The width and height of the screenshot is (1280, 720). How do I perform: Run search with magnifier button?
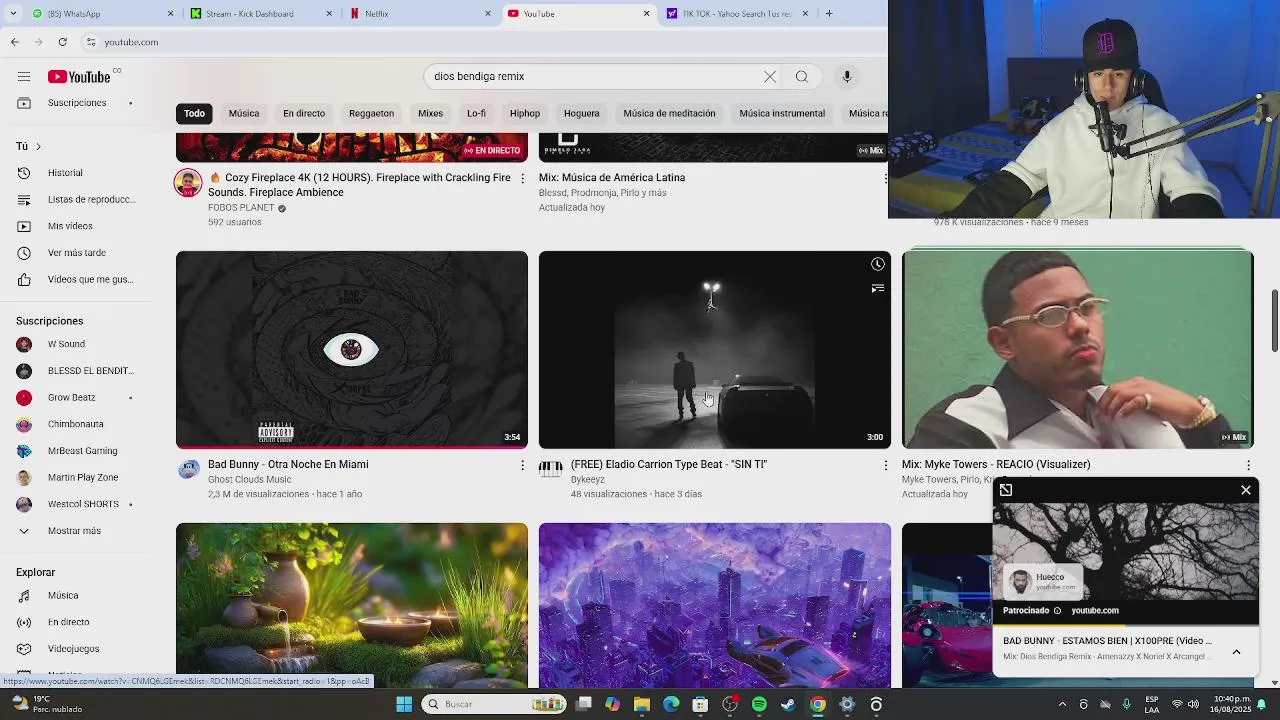click(x=802, y=77)
